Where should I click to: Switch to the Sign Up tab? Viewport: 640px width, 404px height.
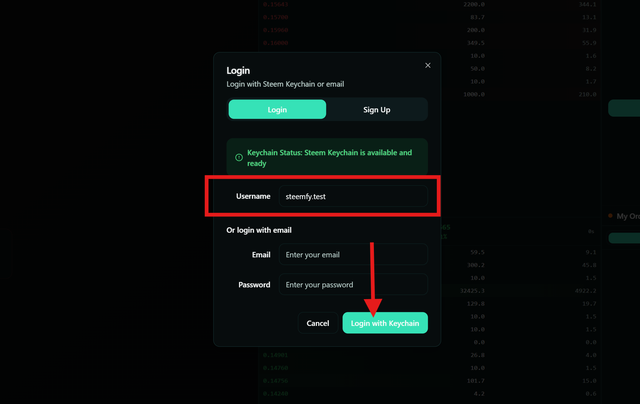[377, 109]
